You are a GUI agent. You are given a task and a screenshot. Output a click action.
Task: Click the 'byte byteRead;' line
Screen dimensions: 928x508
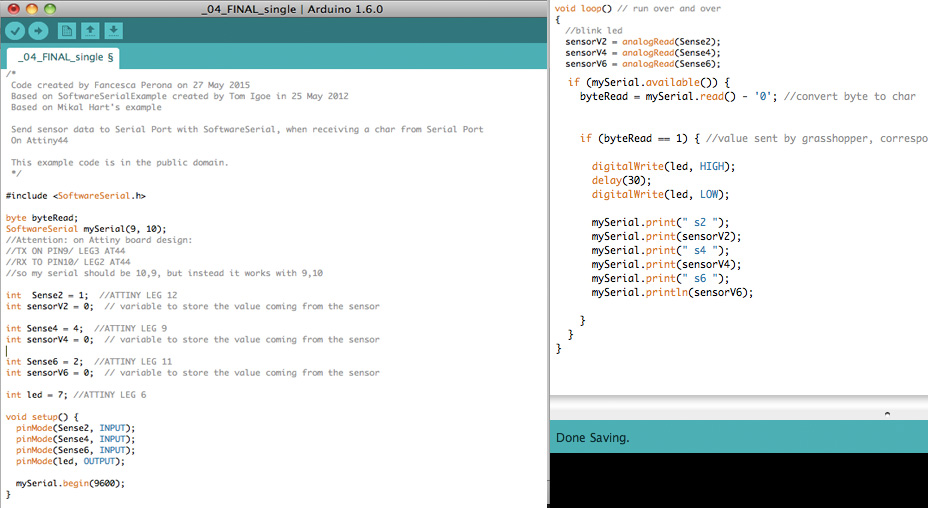pos(42,218)
